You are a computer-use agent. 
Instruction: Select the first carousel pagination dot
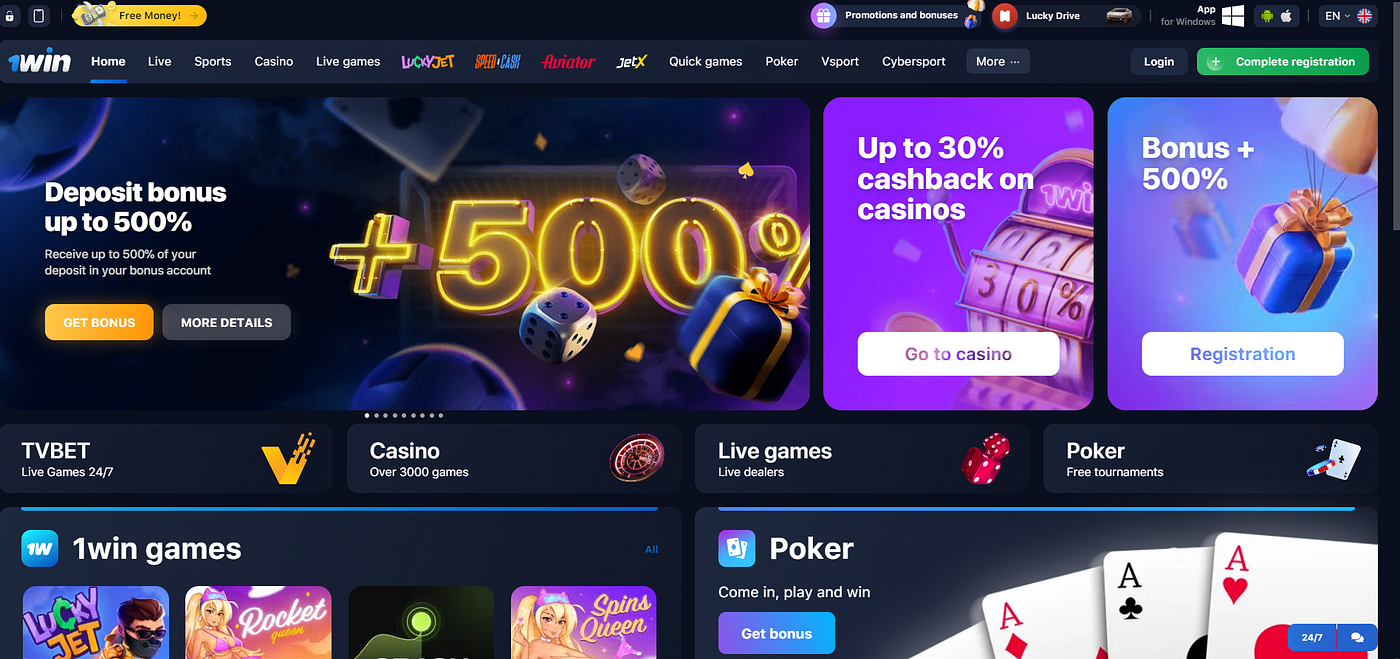point(367,415)
